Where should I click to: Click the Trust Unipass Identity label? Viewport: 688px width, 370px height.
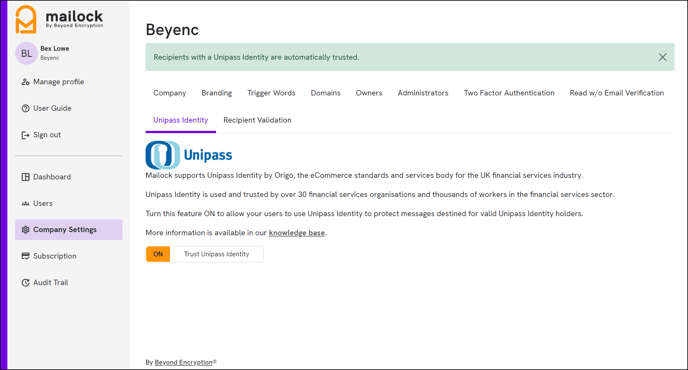[216, 254]
